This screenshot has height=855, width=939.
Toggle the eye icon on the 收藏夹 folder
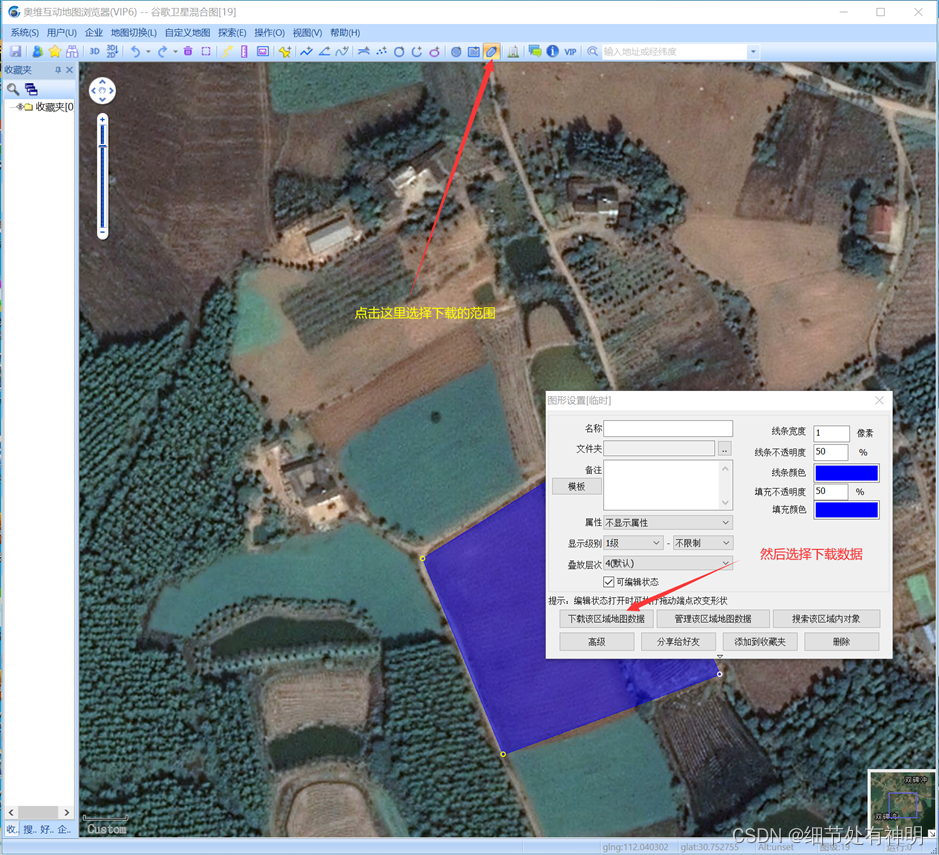click(x=19, y=107)
